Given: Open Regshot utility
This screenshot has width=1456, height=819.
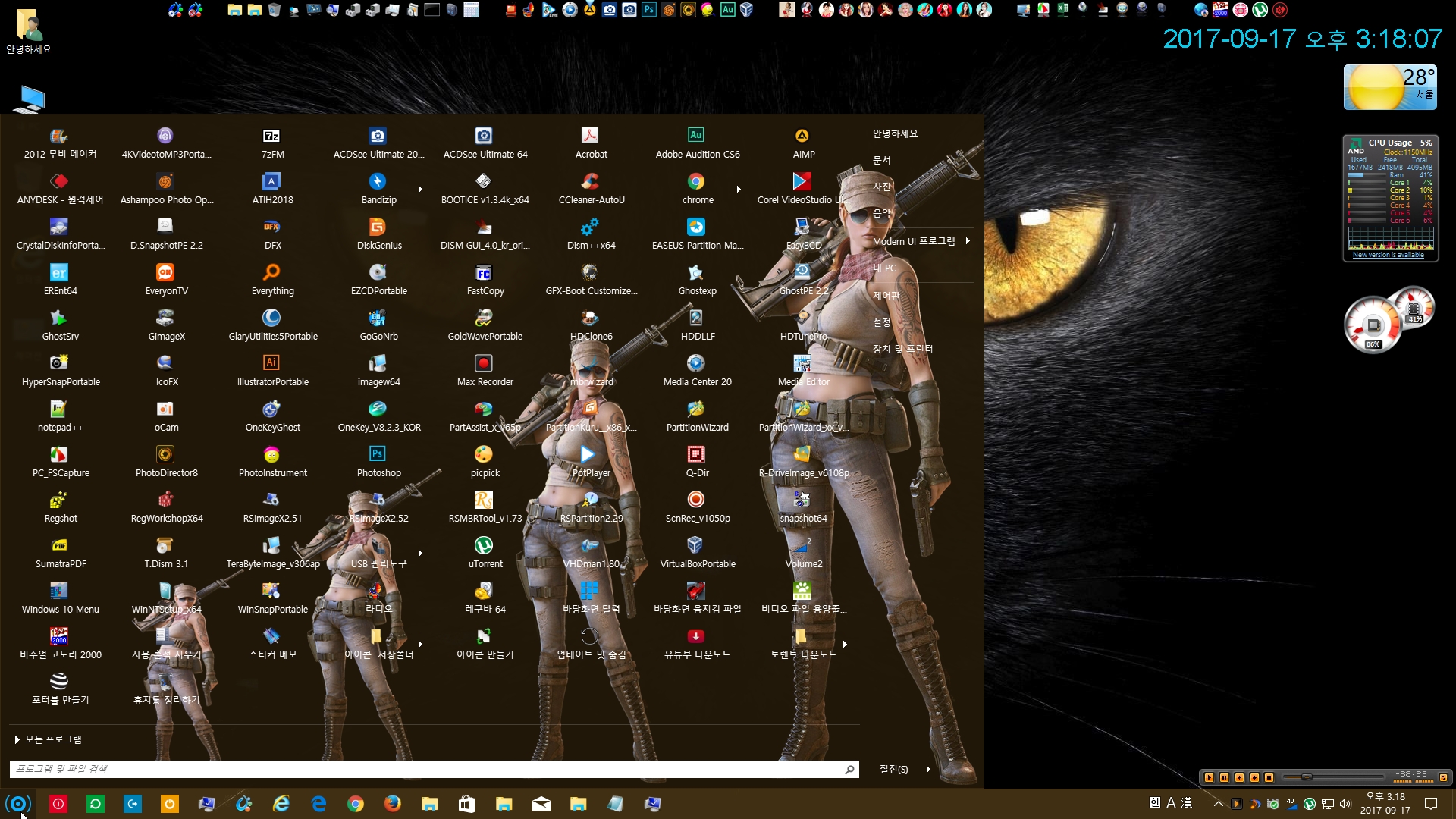Looking at the screenshot, I should [60, 507].
